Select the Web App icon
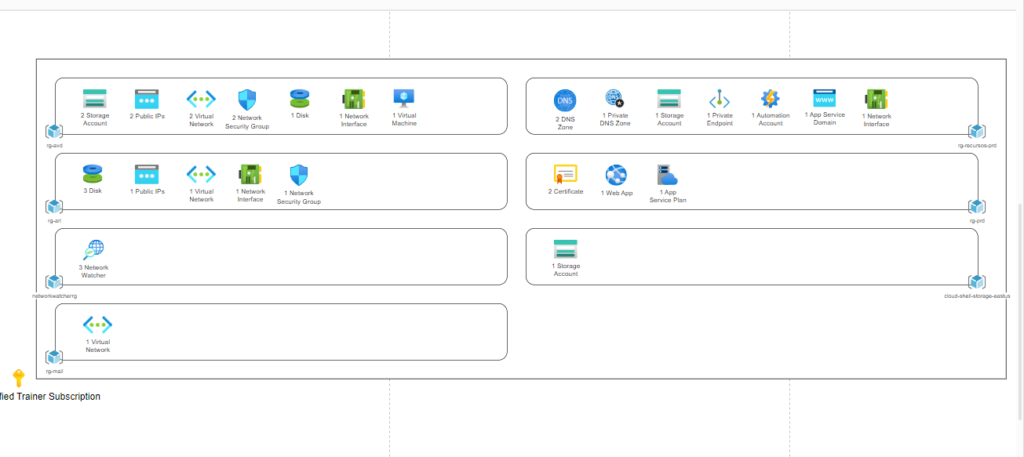Screen dimensions: 1024x457 (x=616, y=175)
